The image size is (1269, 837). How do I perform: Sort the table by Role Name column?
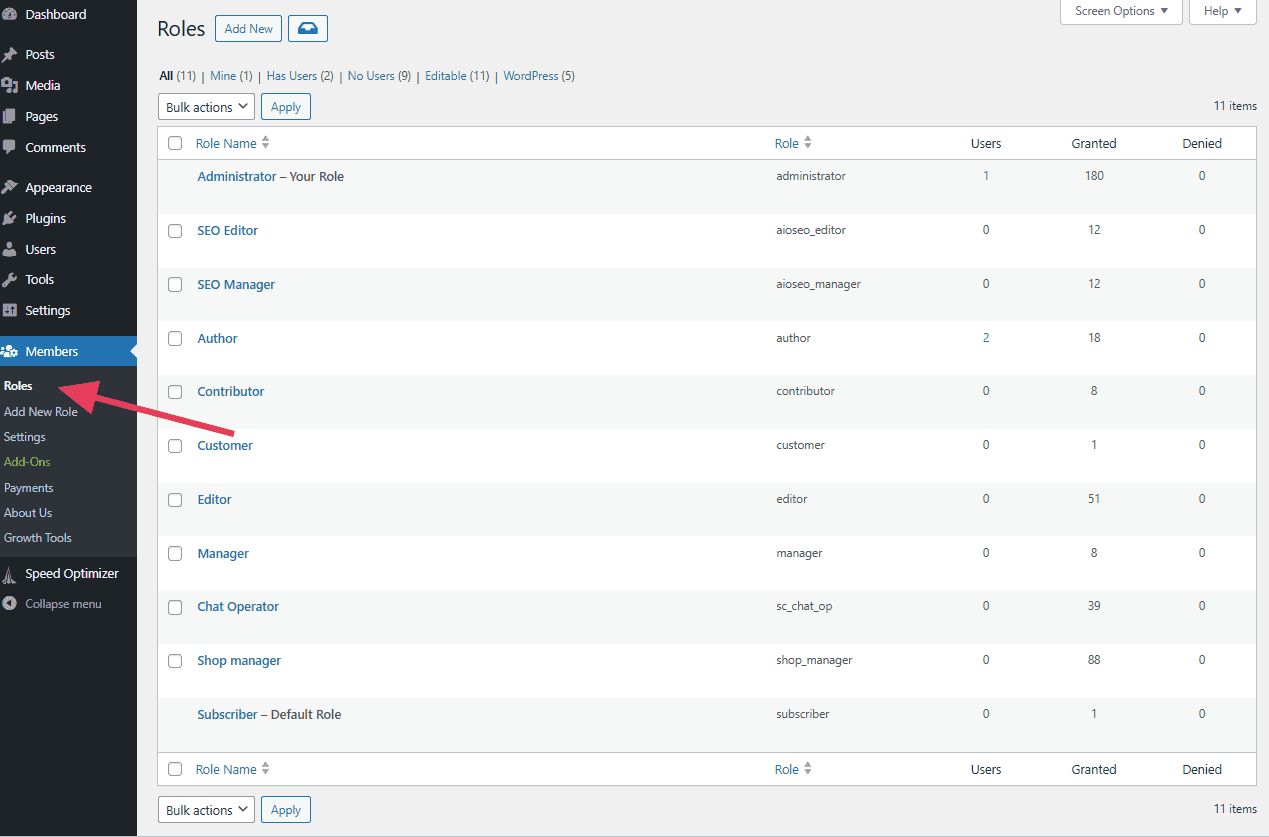pyautogui.click(x=227, y=143)
